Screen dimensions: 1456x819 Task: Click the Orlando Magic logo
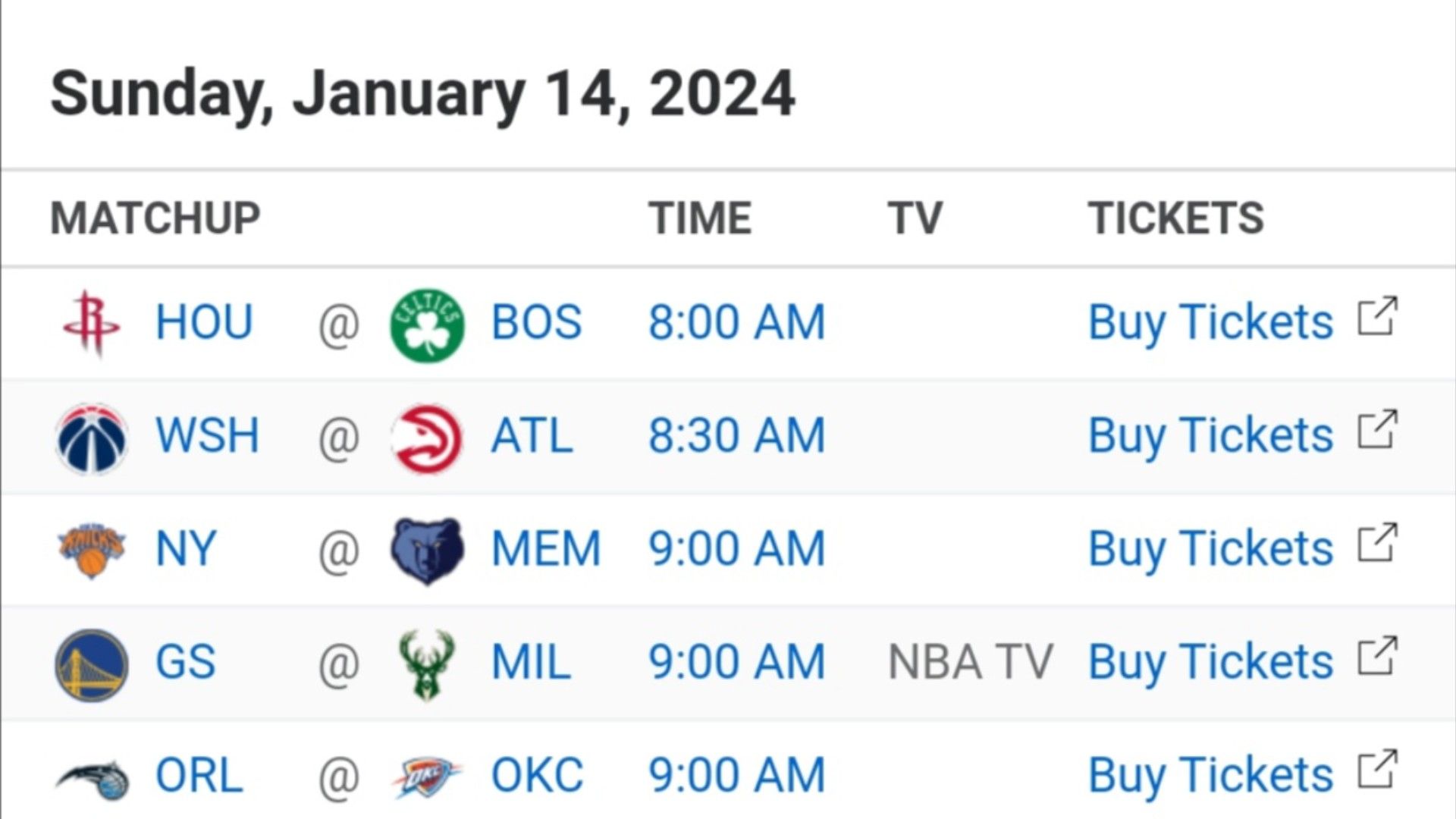(93, 779)
